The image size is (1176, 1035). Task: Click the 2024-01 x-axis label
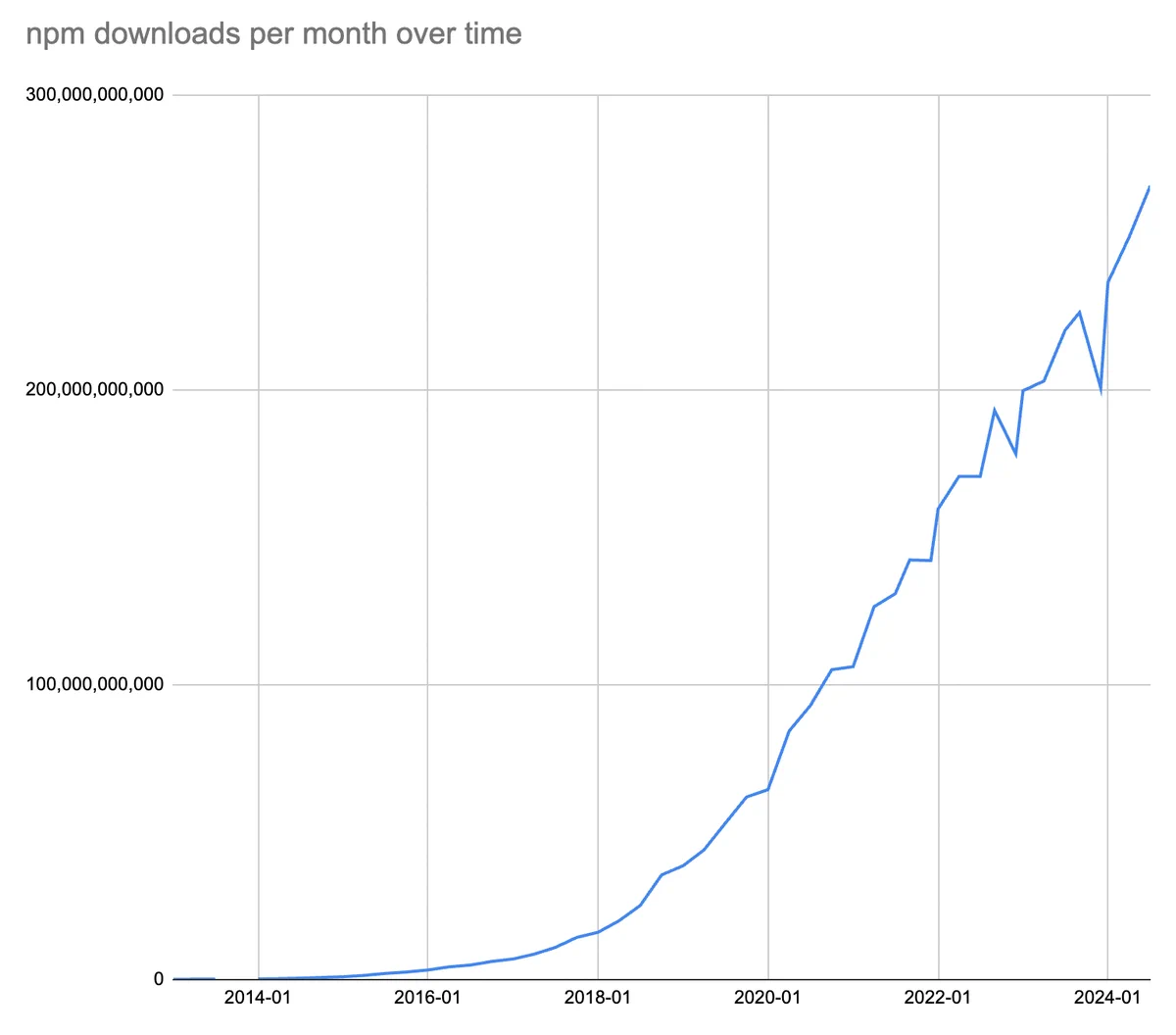[x=1107, y=998]
